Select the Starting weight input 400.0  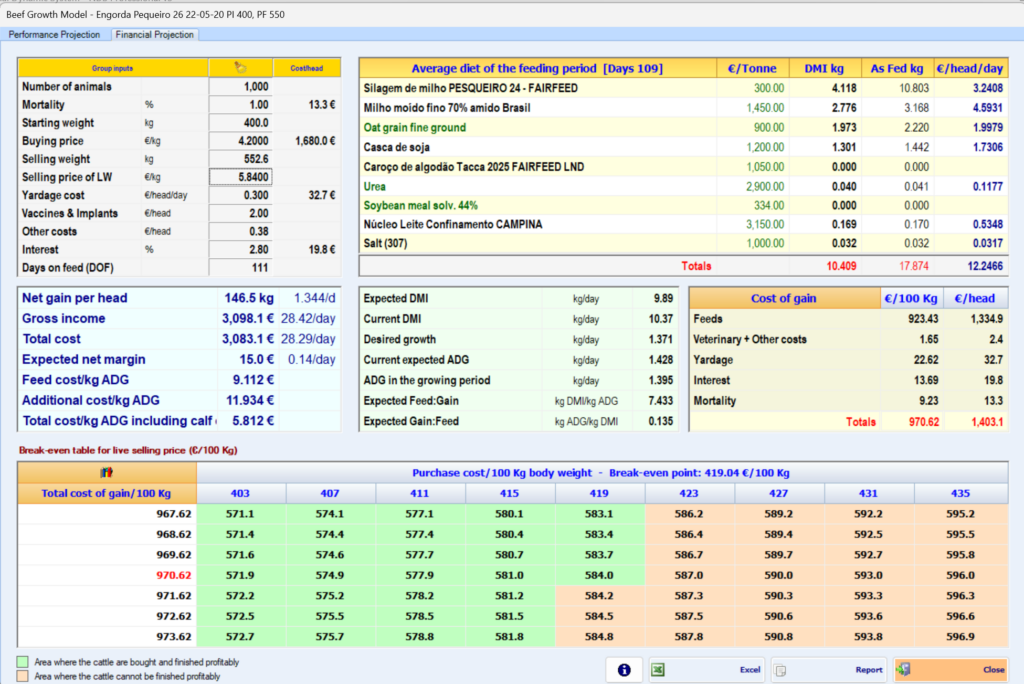240,123
